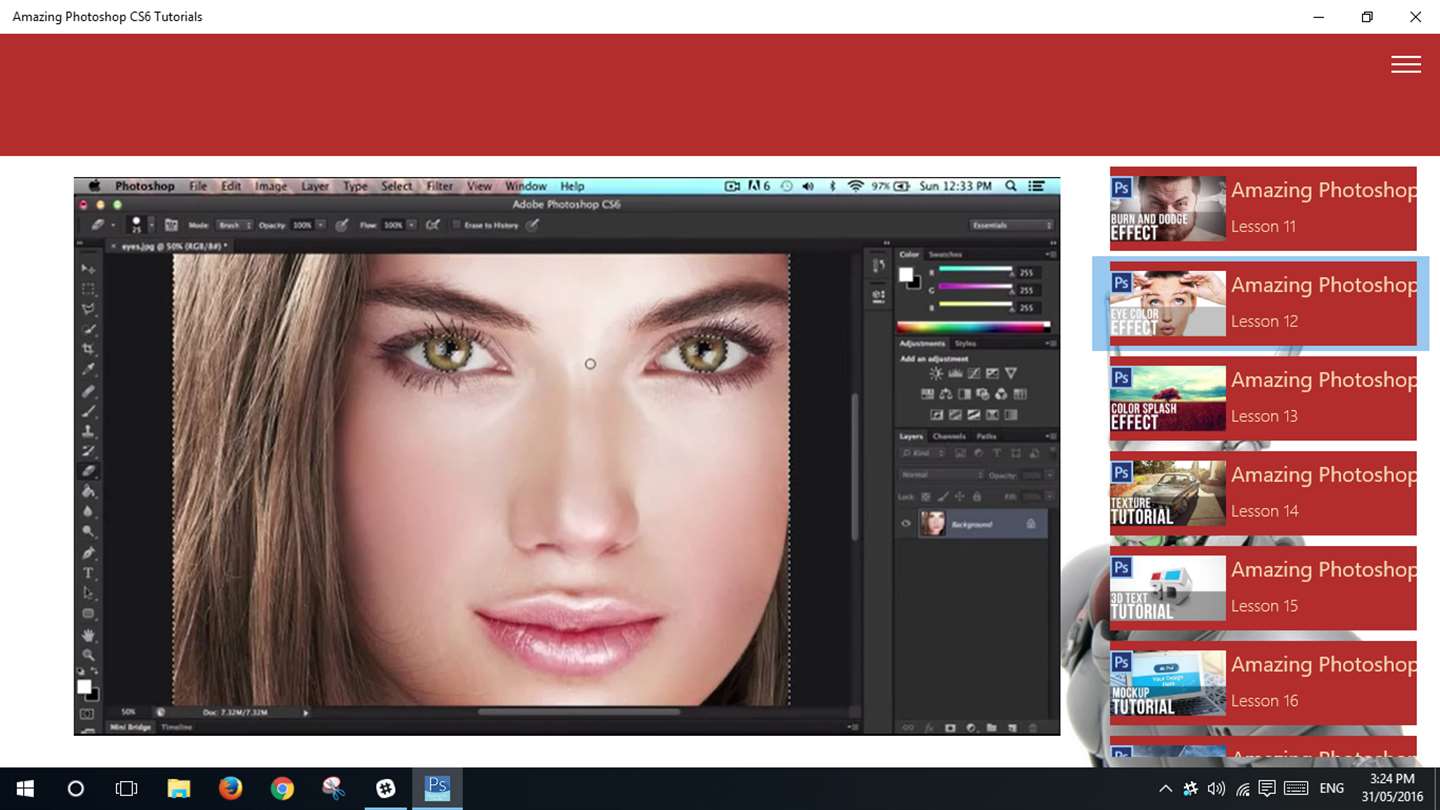
Task: Add a Levels adjustment
Action: tap(955, 373)
